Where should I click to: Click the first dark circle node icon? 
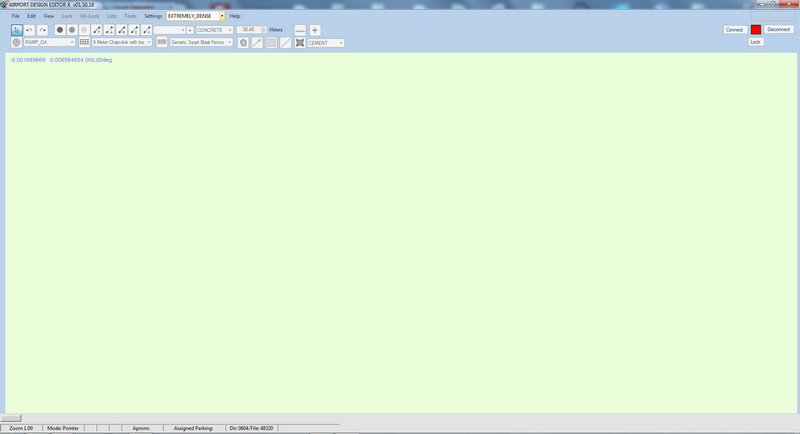click(60, 30)
